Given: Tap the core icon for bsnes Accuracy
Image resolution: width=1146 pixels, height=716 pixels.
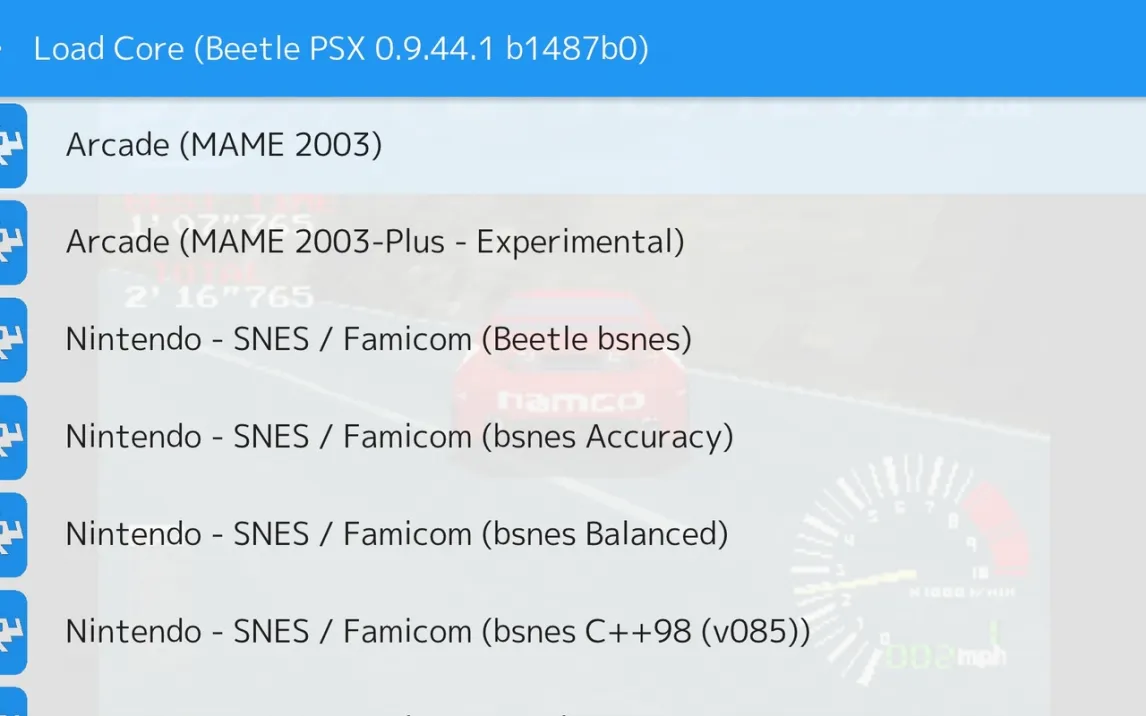Looking at the screenshot, I should coord(12,437).
